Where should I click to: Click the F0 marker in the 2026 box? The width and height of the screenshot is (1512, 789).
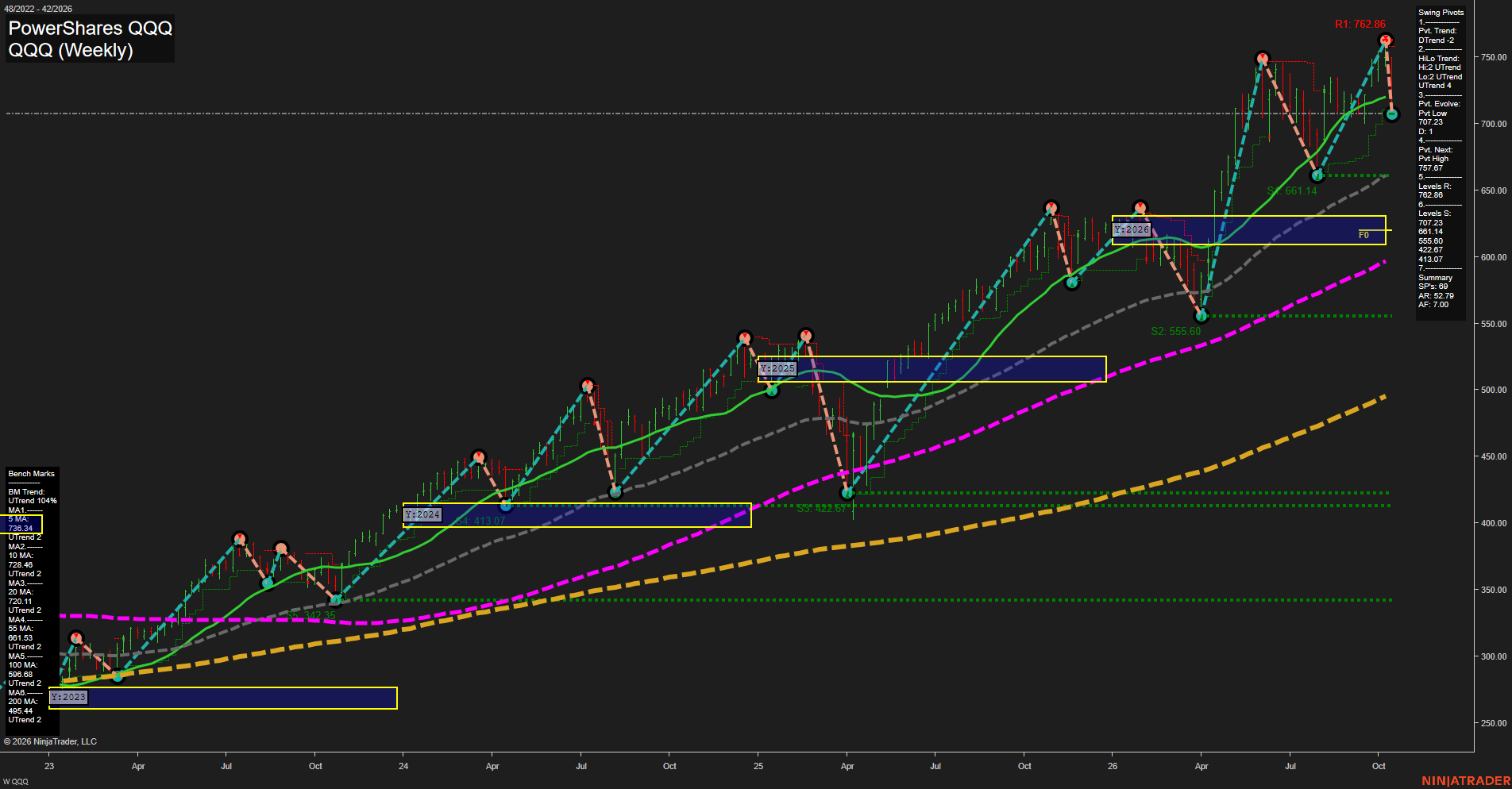(x=1363, y=235)
